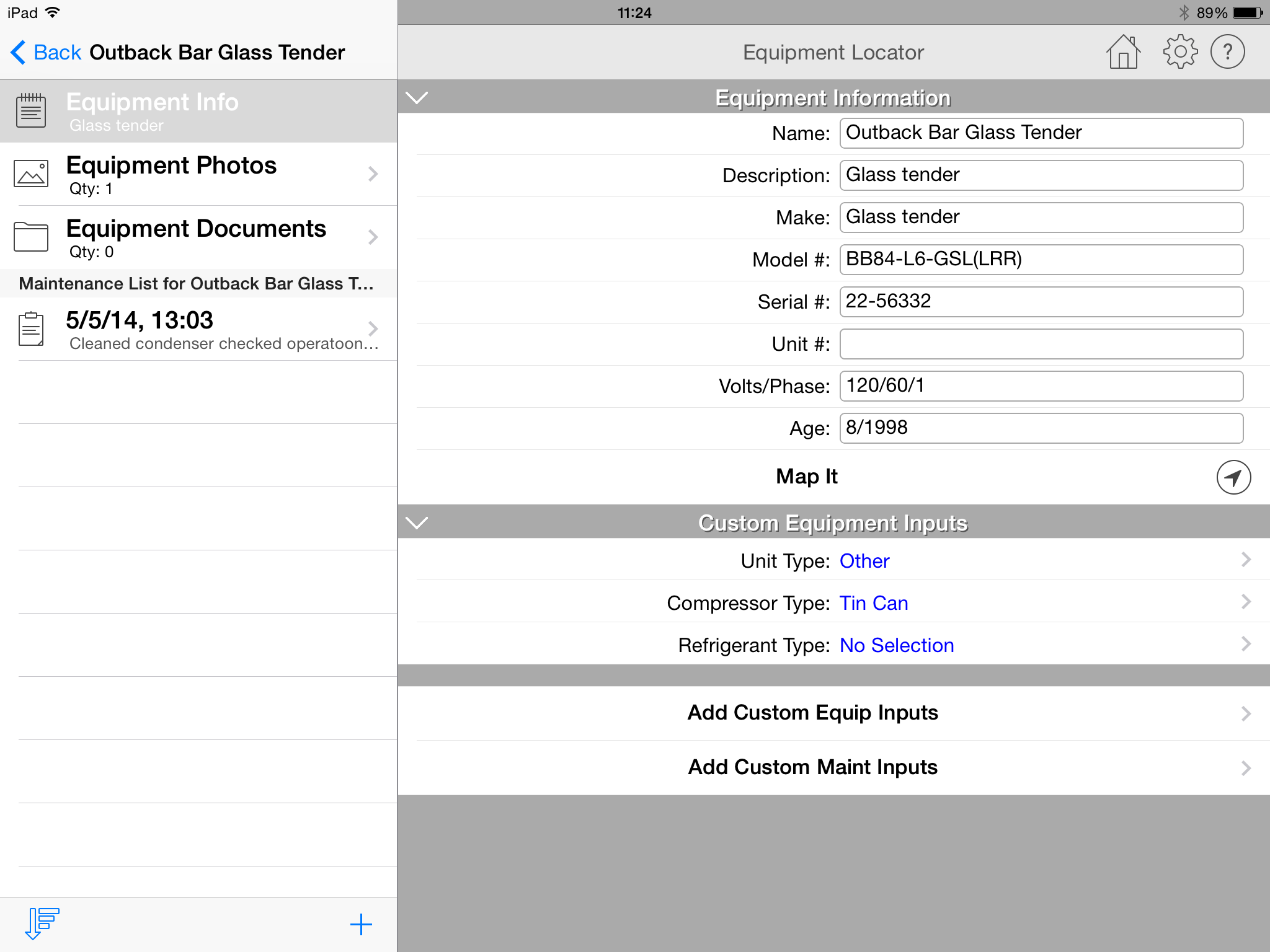Tap the 11:24 clock in status bar
This screenshot has width=1270, height=952.
coord(634,13)
